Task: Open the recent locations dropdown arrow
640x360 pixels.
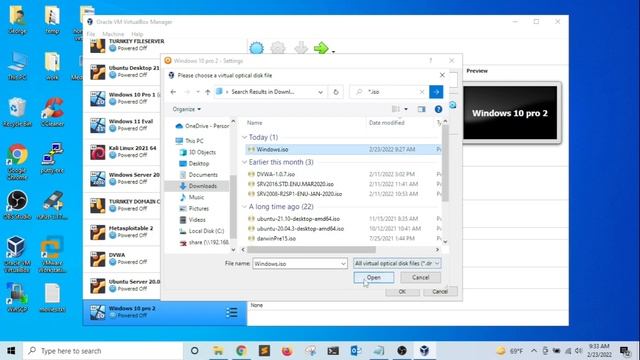Action: tap(198, 92)
